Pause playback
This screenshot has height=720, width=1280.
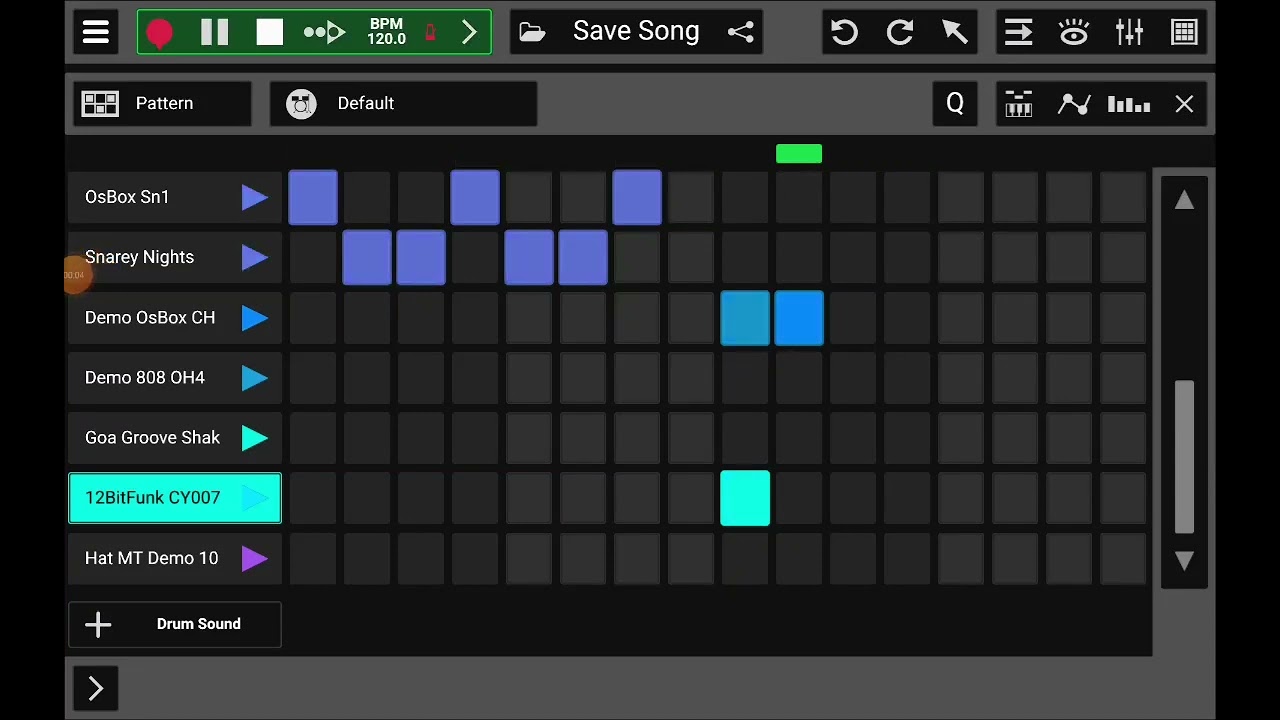(x=214, y=32)
